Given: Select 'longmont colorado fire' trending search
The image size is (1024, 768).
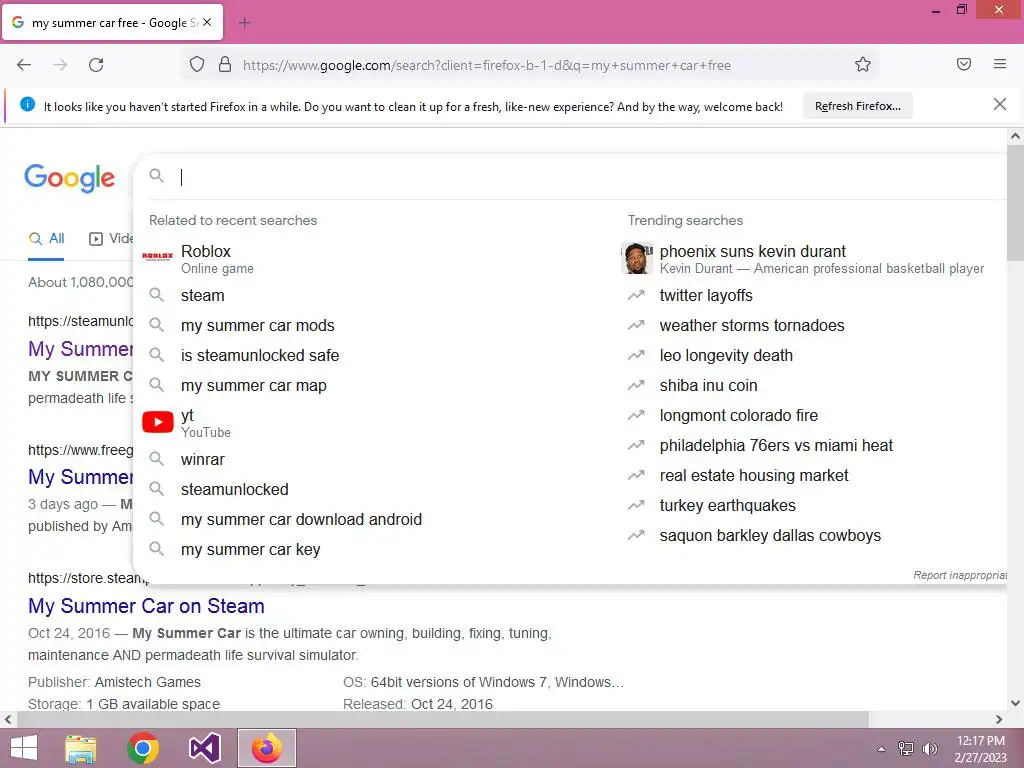Looking at the screenshot, I should [x=739, y=415].
